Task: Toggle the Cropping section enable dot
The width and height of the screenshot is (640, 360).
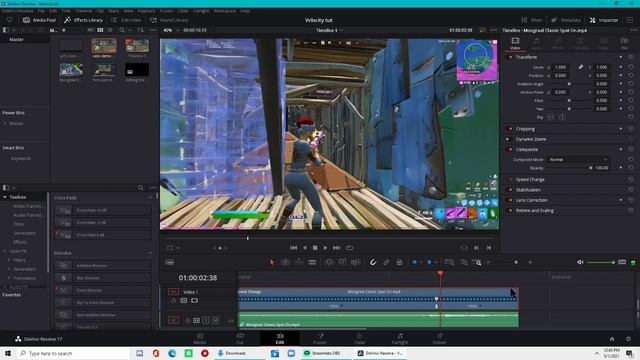Action: [x=510, y=129]
